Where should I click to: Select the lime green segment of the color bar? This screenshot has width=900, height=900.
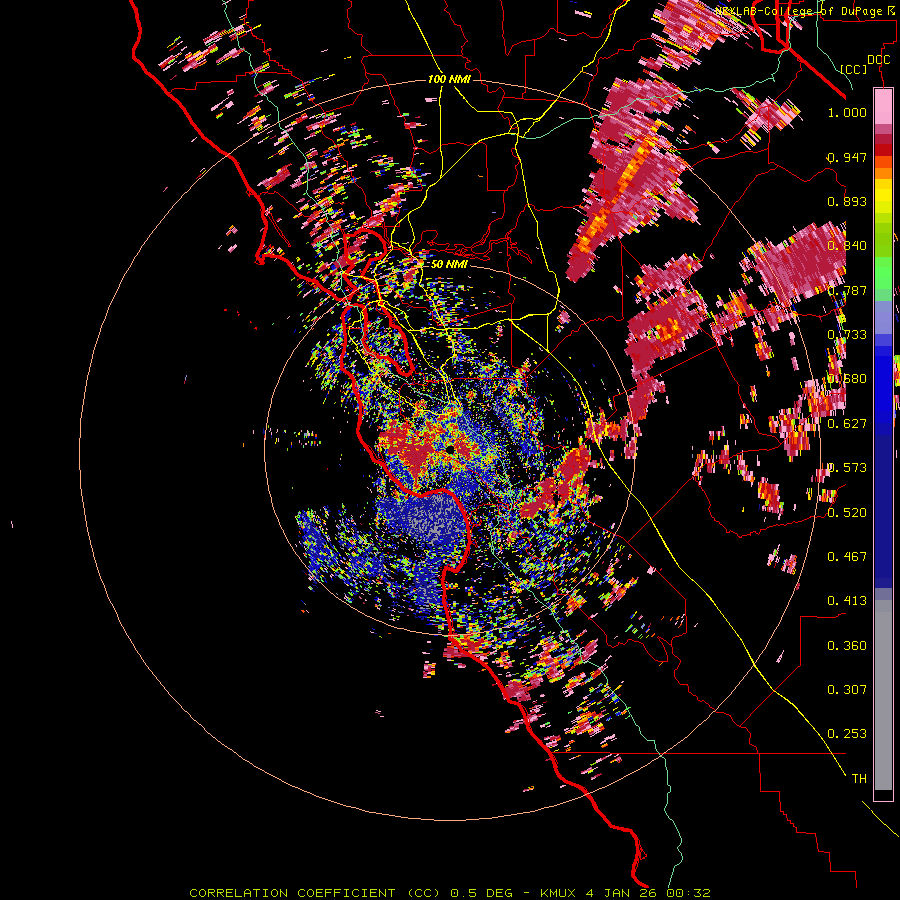tap(883, 235)
